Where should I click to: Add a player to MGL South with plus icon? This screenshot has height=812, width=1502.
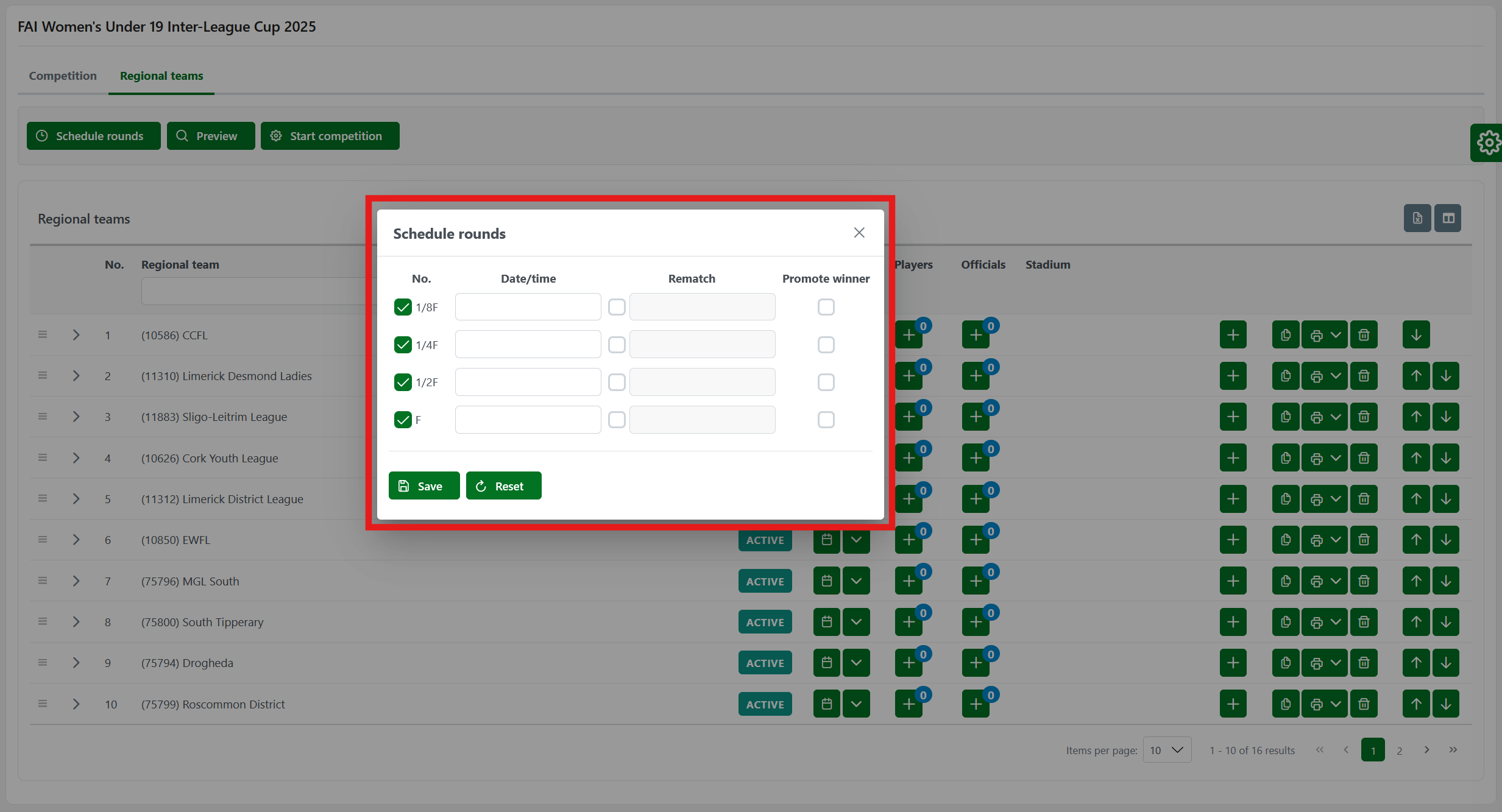pos(909,581)
